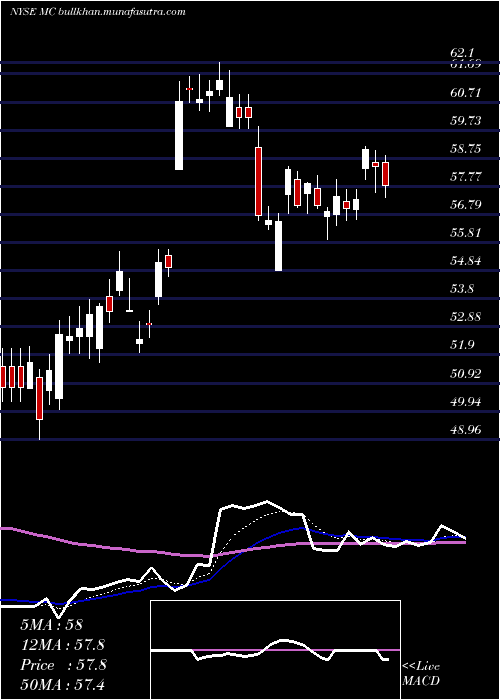Click the 54.84 price axis label

[466, 262]
